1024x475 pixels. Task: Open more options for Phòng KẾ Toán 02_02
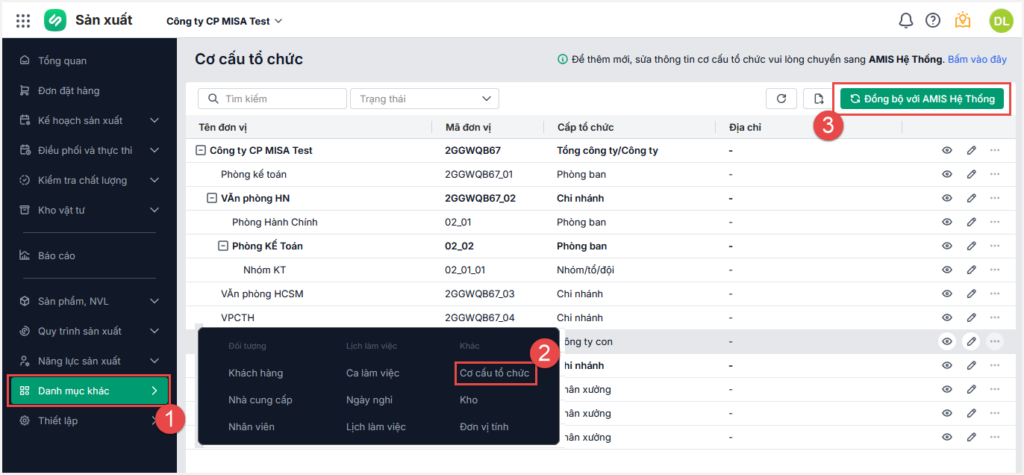(995, 246)
